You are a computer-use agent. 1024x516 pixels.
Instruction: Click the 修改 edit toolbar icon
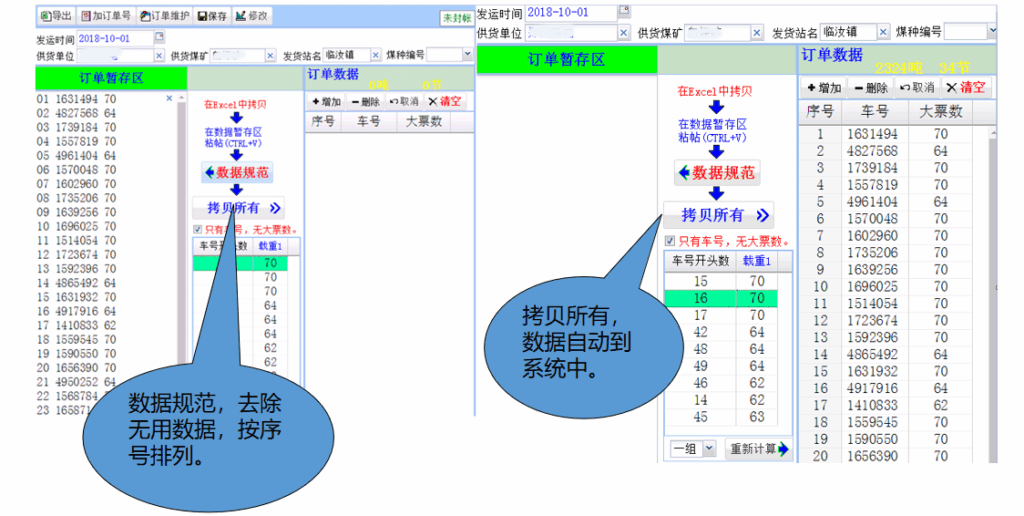(252, 16)
